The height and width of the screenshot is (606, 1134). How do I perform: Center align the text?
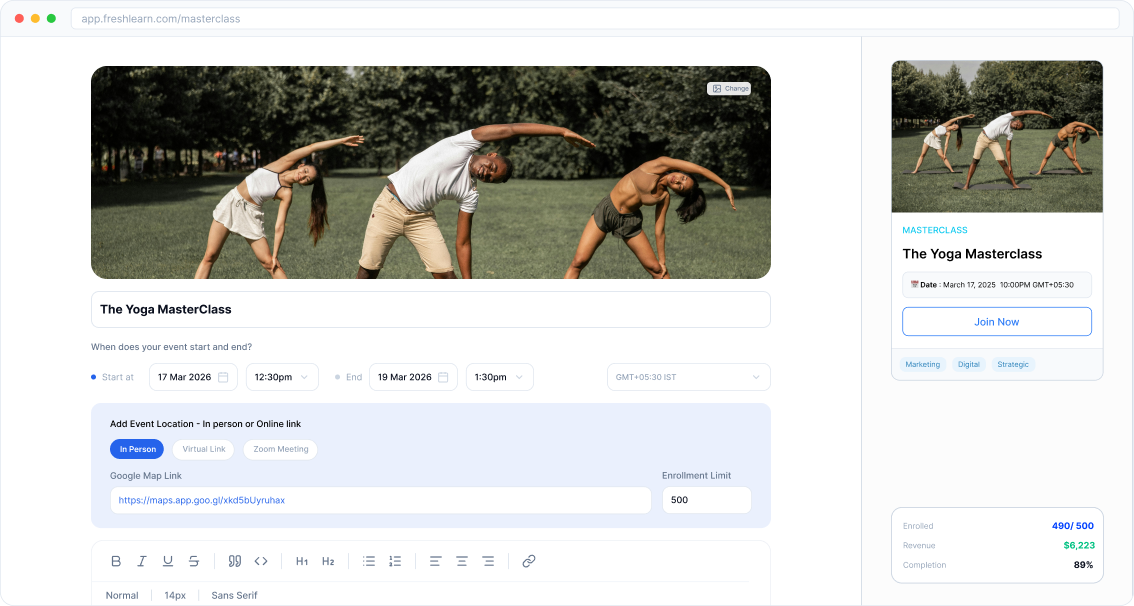(462, 561)
